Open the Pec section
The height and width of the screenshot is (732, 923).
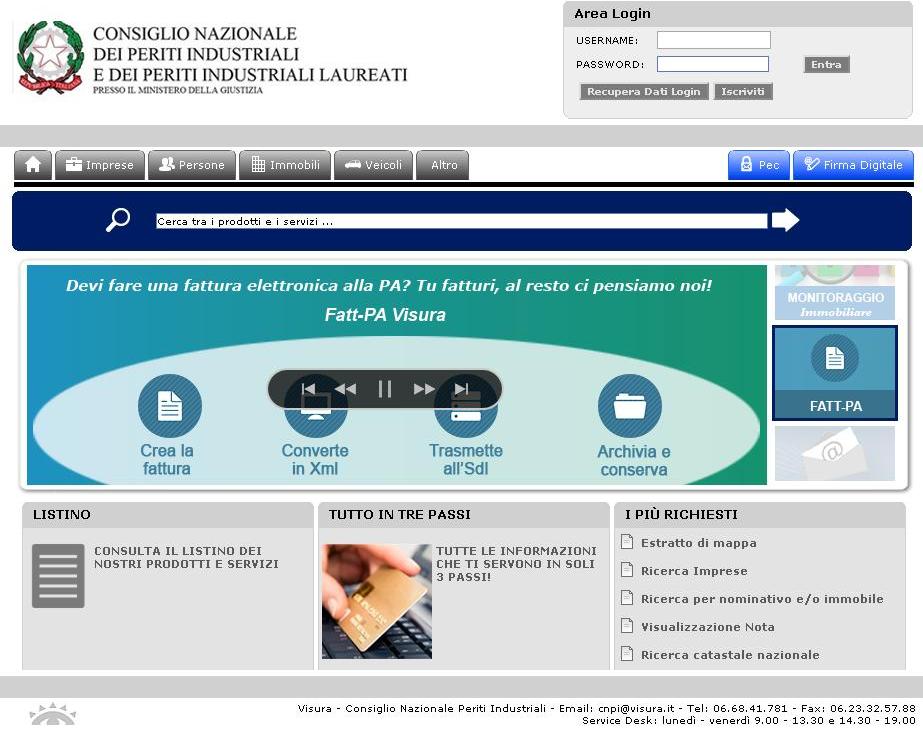[759, 165]
